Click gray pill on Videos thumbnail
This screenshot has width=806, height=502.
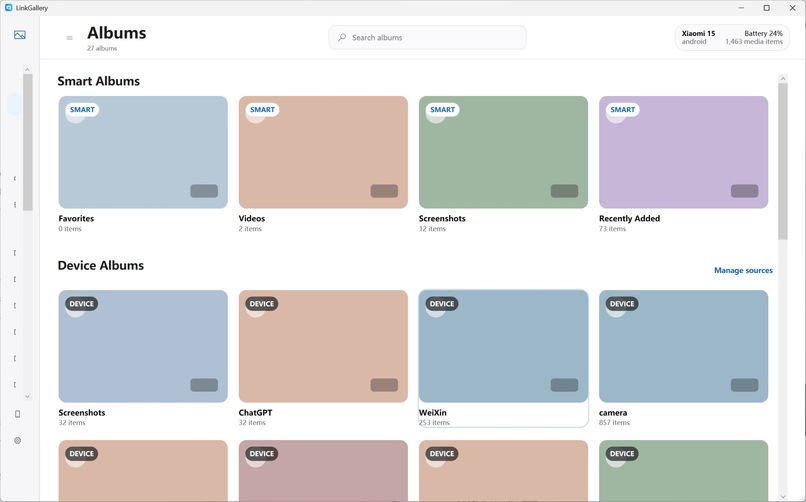[384, 191]
